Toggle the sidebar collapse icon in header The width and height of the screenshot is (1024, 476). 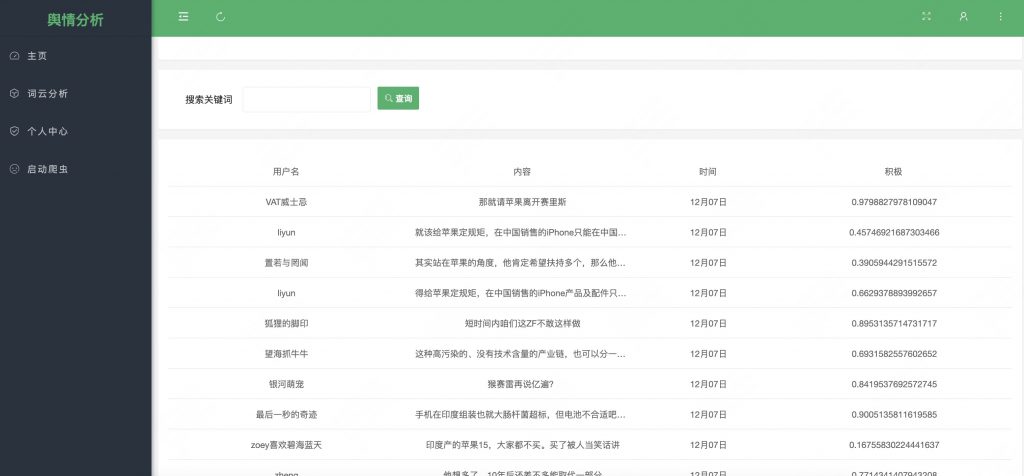183,17
